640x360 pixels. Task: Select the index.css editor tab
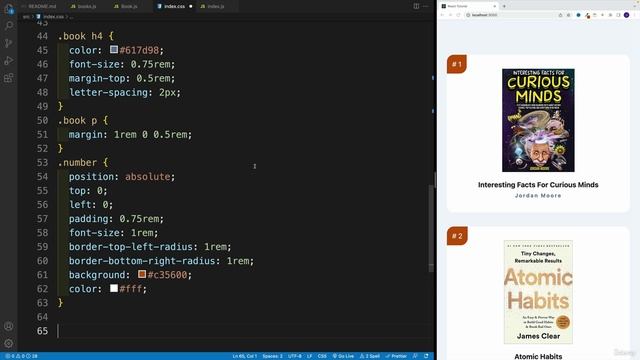174,6
